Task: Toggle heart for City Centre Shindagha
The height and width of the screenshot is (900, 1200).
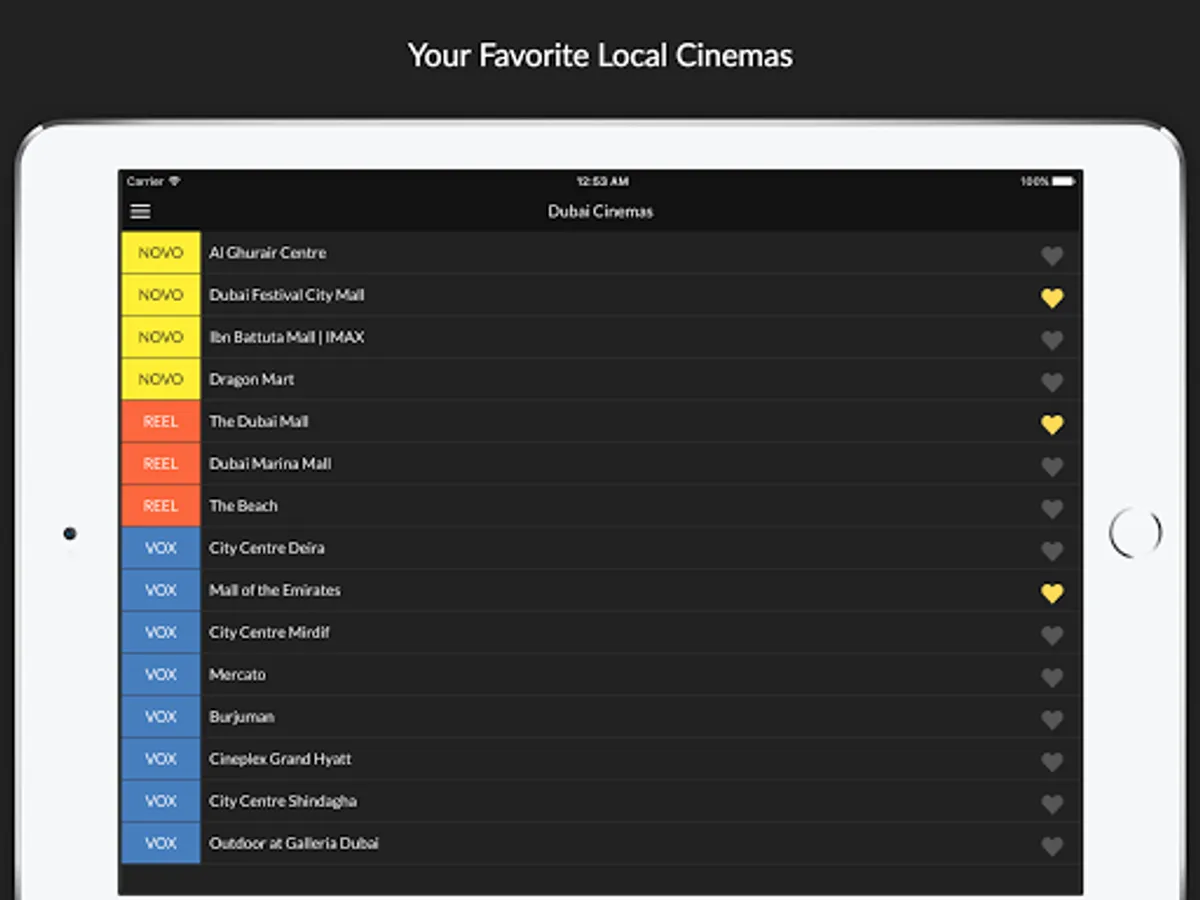Action: point(1052,804)
